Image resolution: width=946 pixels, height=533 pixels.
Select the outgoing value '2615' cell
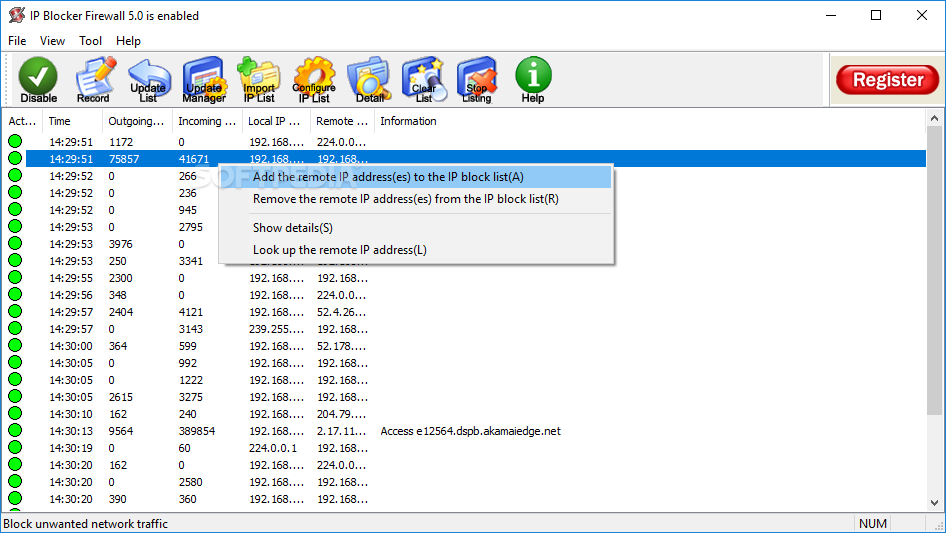(121, 397)
